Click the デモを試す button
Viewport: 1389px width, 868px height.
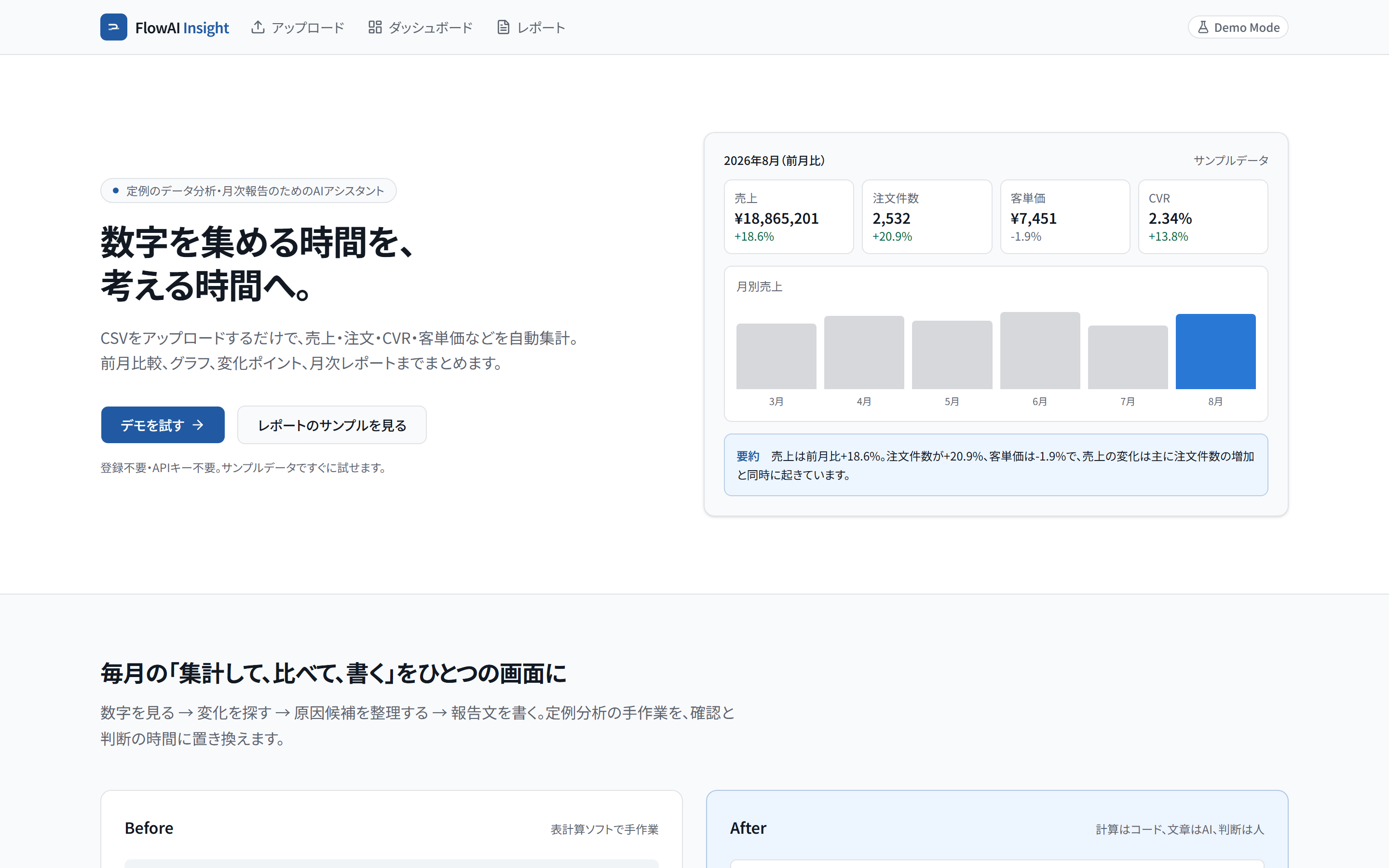(163, 425)
